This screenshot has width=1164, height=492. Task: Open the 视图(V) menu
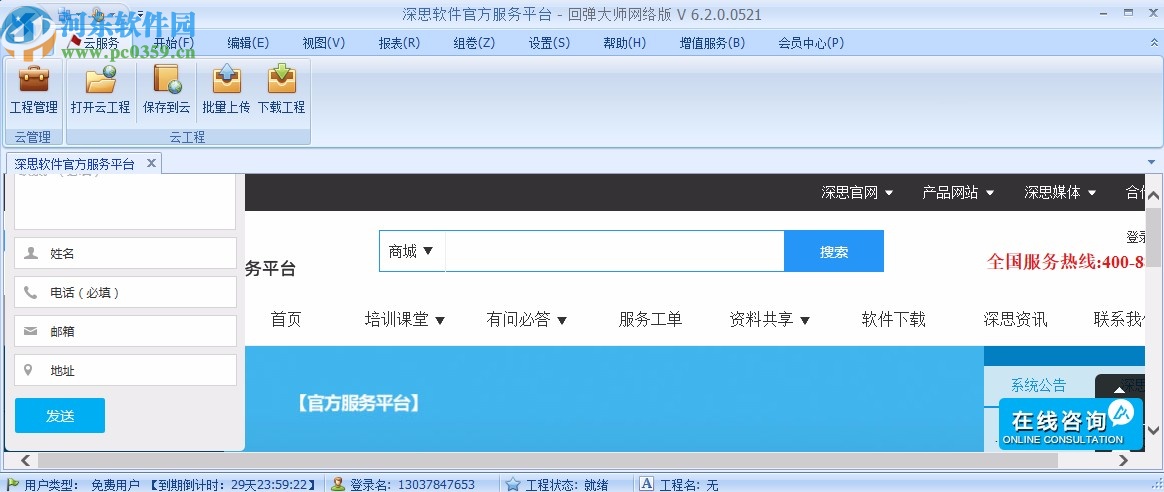tap(324, 43)
